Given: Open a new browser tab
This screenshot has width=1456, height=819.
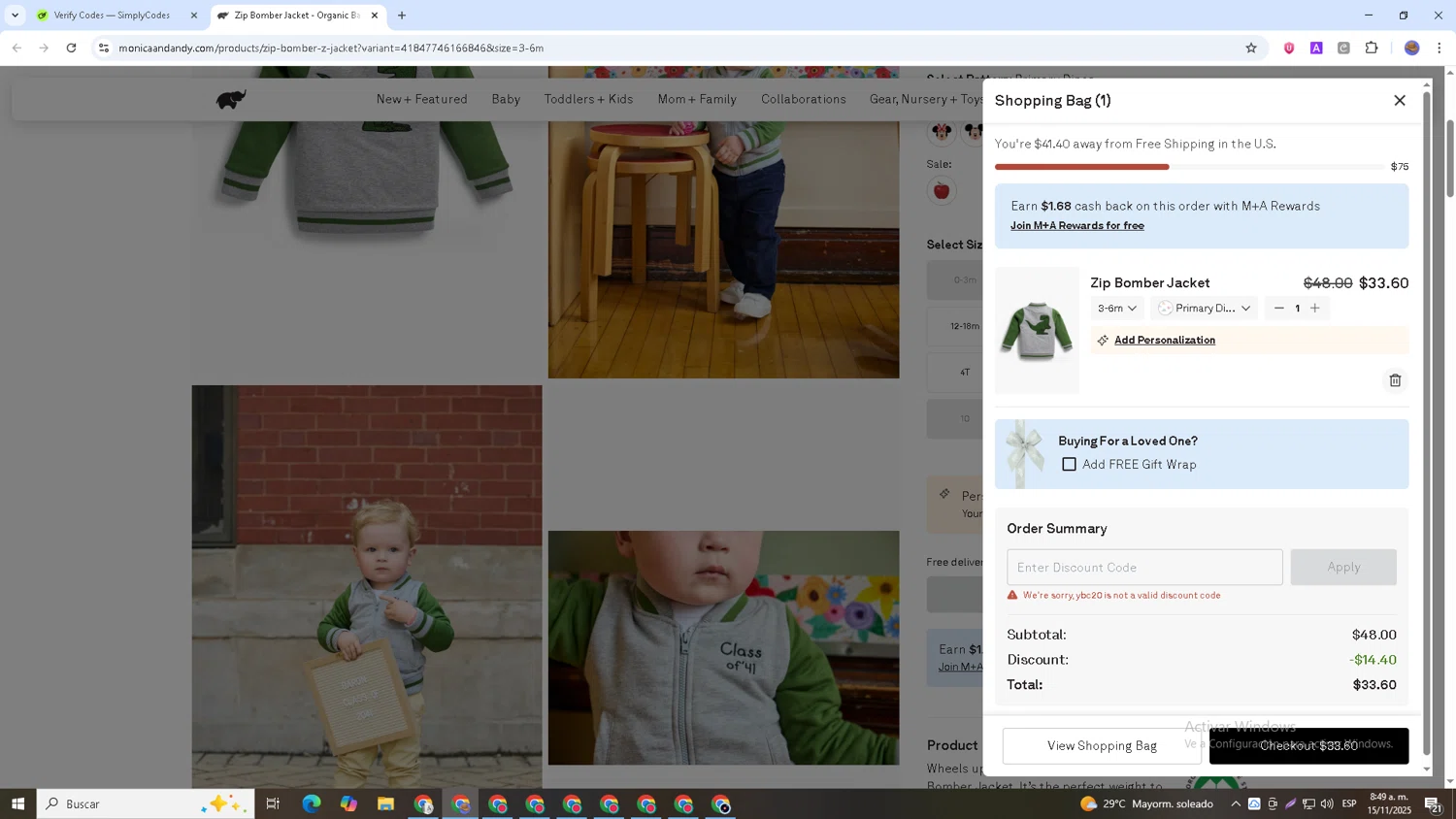Looking at the screenshot, I should (x=402, y=16).
